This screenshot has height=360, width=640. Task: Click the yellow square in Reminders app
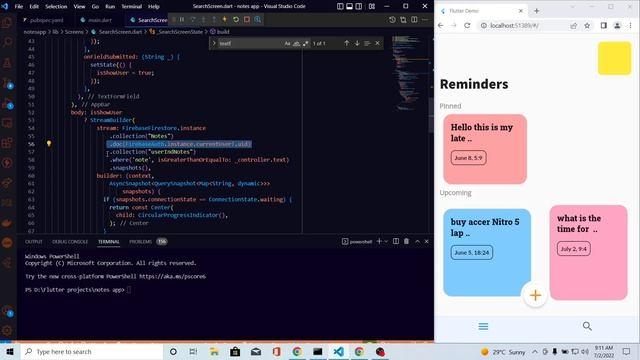[614, 58]
